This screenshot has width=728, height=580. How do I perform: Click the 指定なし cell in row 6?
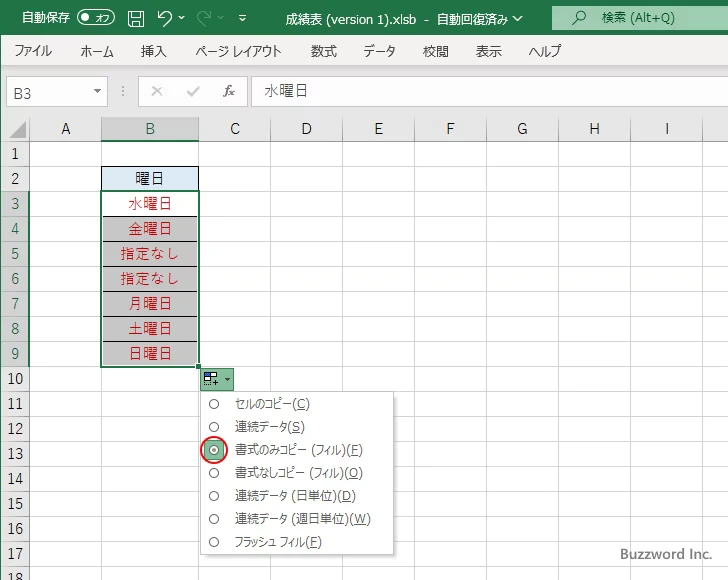[150, 279]
